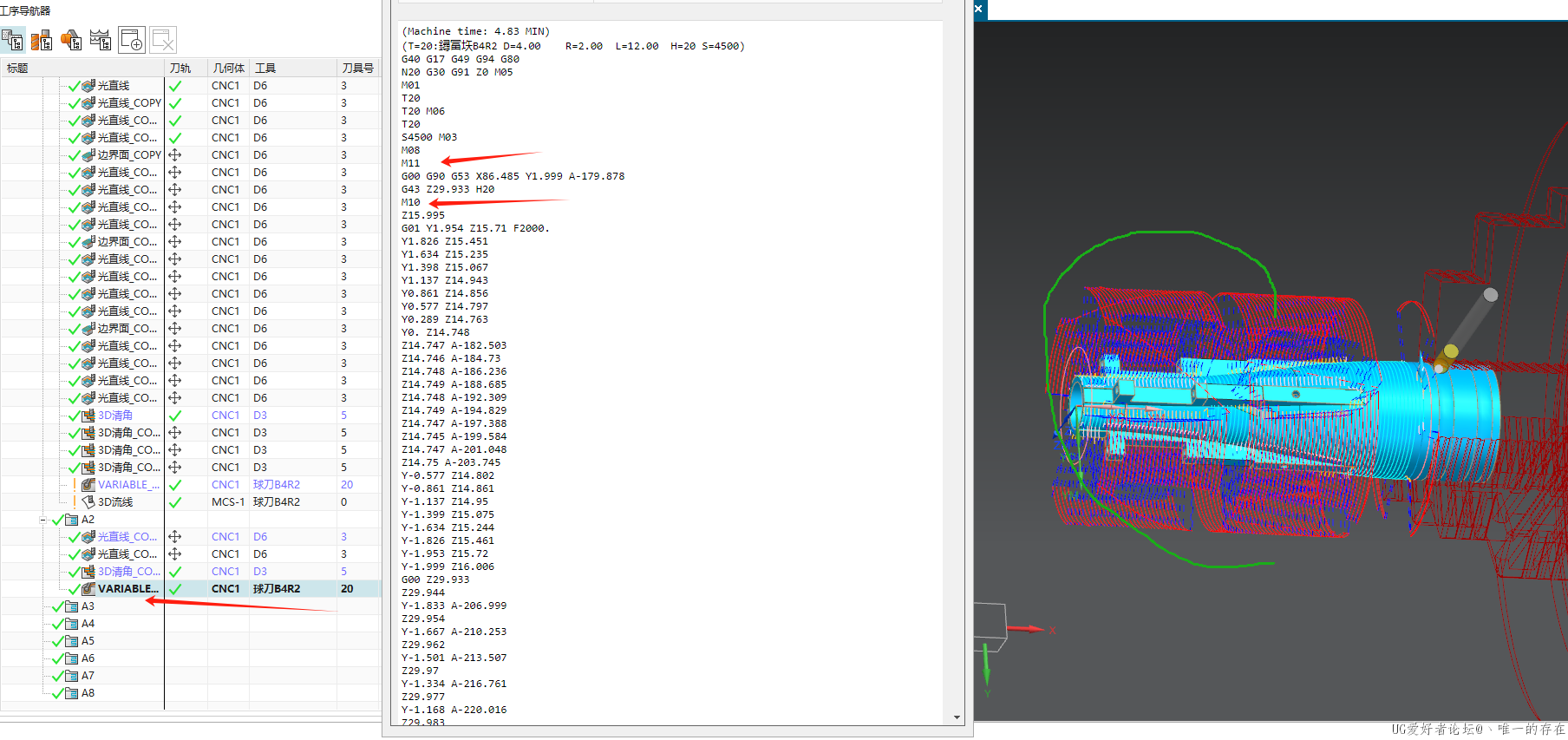
Task: Click operation icon of selected VARIABLE... row
Action: pos(88,589)
